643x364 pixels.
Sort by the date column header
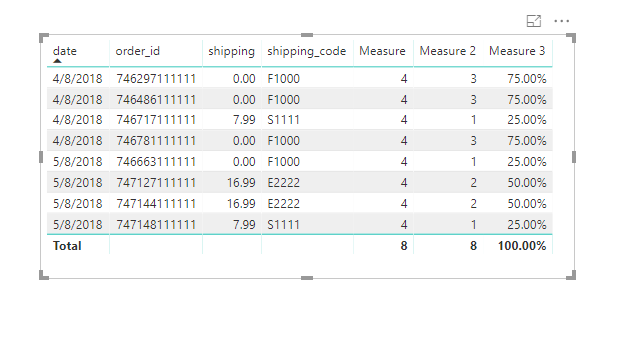65,51
